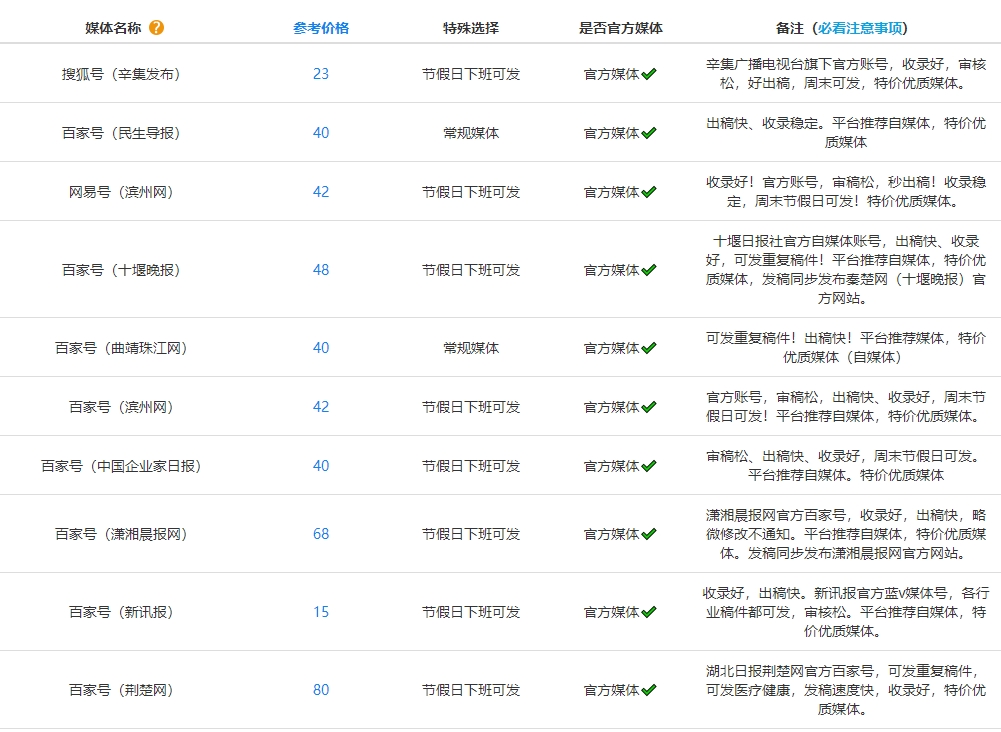This screenshot has width=1001, height=732.
Task: Select media name 百家号（中国企业家日报）
Action: [121, 466]
